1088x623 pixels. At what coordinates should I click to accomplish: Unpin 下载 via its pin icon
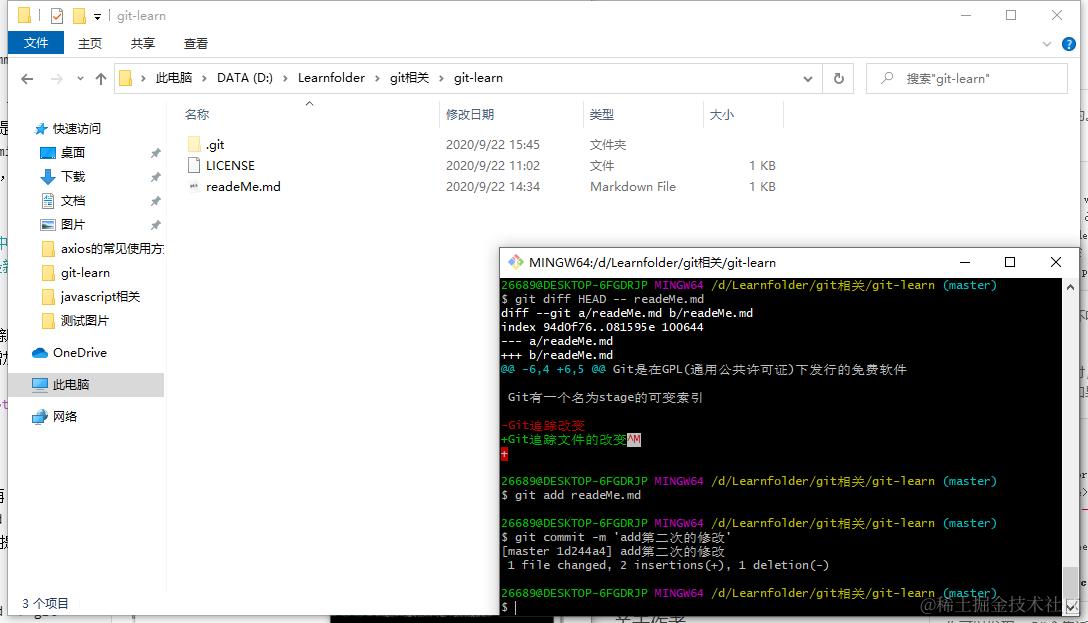(x=155, y=177)
